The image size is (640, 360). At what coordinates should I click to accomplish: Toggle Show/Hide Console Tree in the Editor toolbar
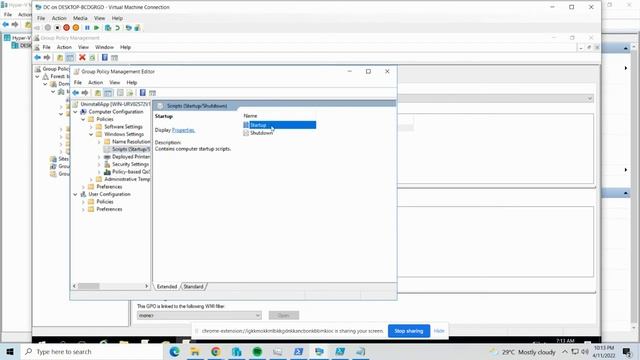pos(108,93)
